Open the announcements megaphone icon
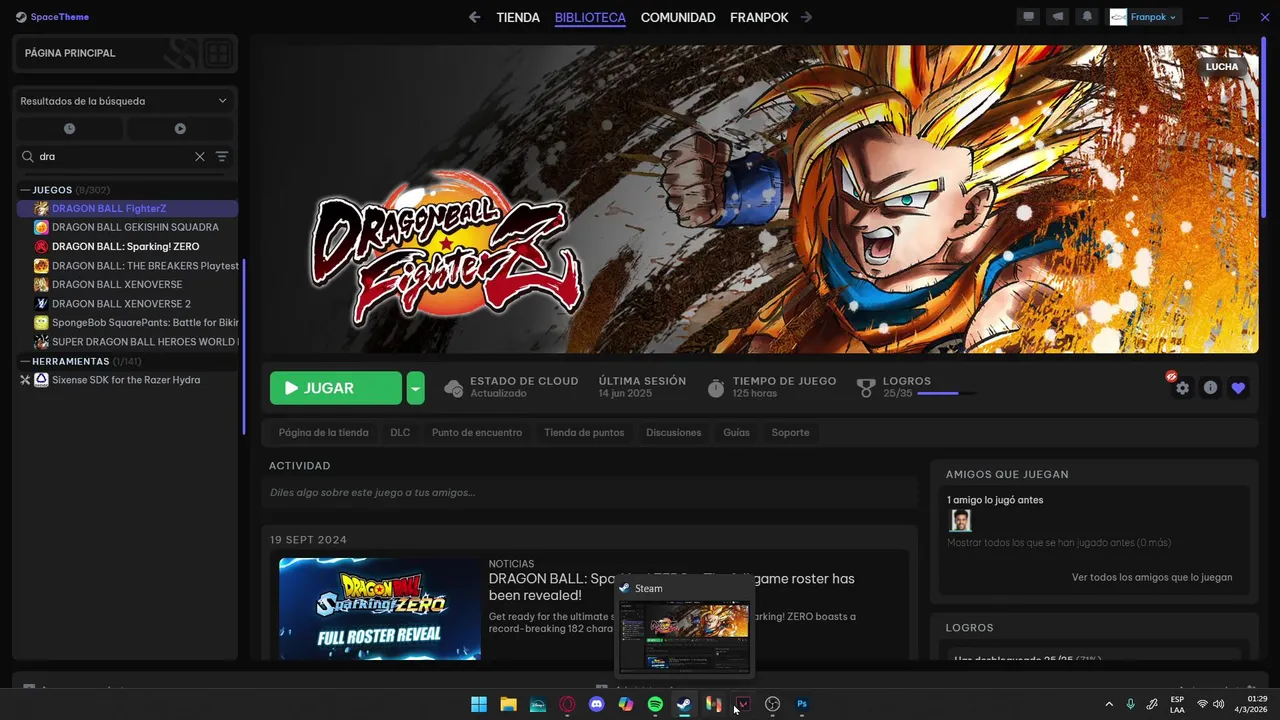Image resolution: width=1280 pixels, height=720 pixels. (1057, 17)
